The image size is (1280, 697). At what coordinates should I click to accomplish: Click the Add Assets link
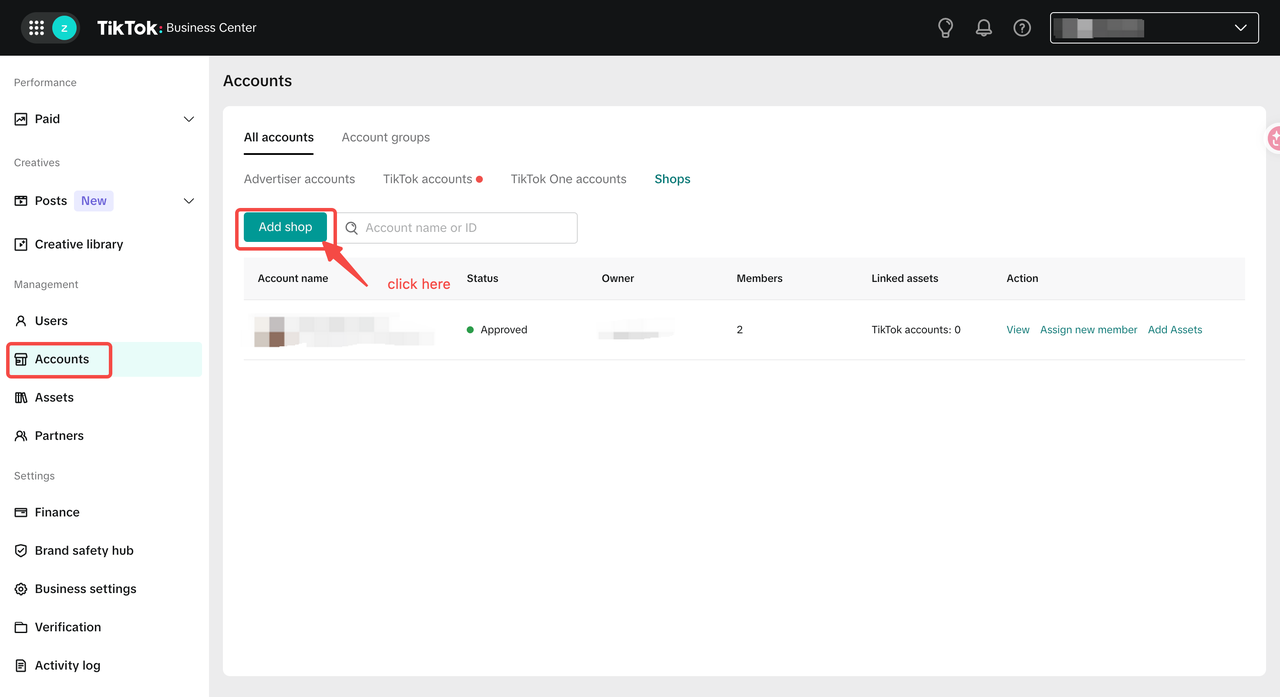[x=1175, y=330]
